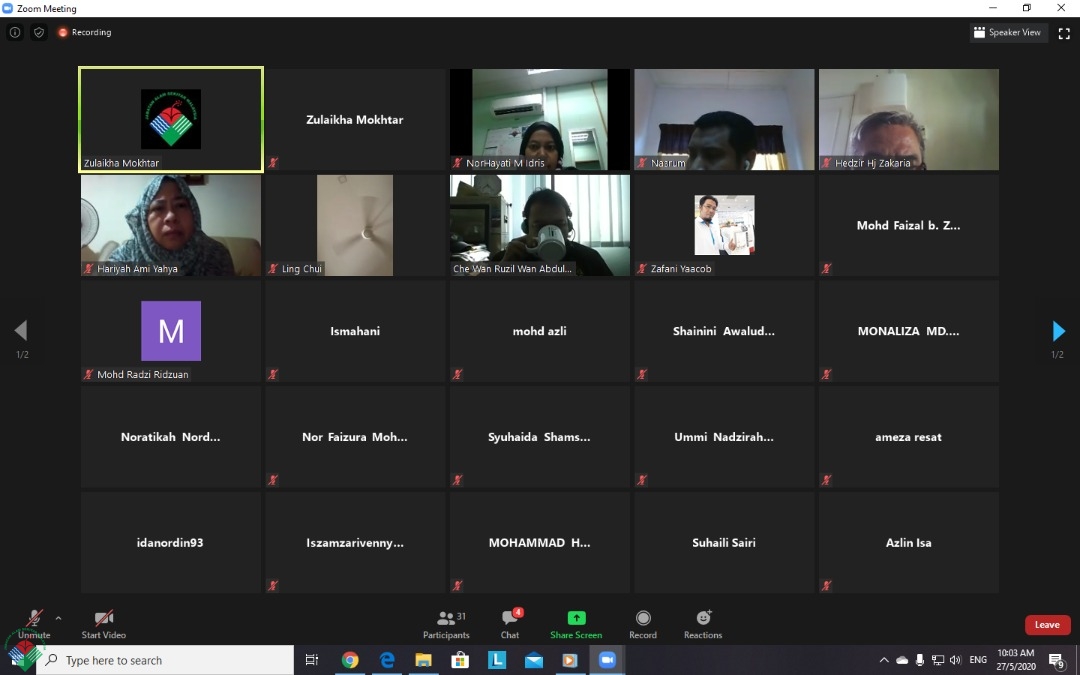Click idanordin93 participant name
The height and width of the screenshot is (675, 1080).
pos(170,543)
